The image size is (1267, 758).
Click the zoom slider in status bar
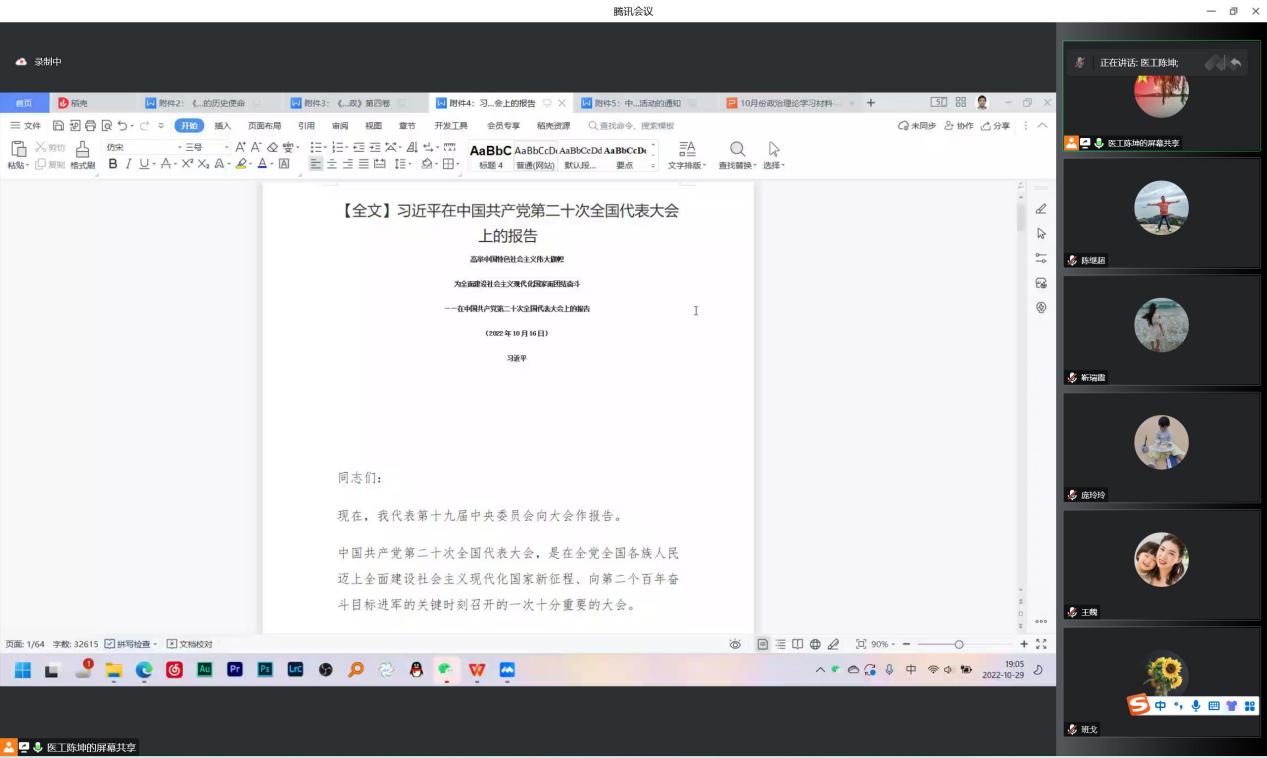pyautogui.click(x=958, y=645)
